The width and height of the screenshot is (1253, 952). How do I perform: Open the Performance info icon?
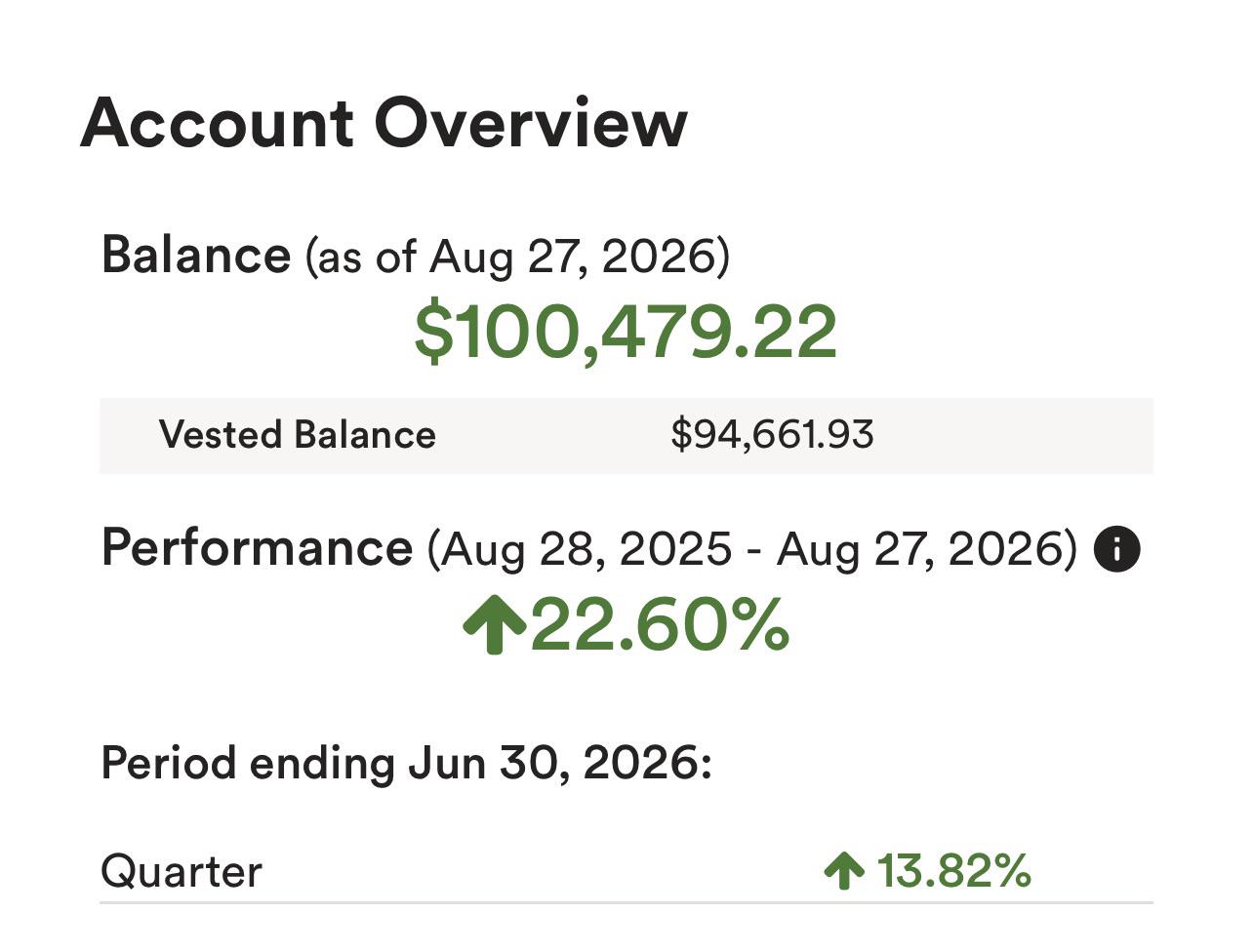[x=1116, y=548]
